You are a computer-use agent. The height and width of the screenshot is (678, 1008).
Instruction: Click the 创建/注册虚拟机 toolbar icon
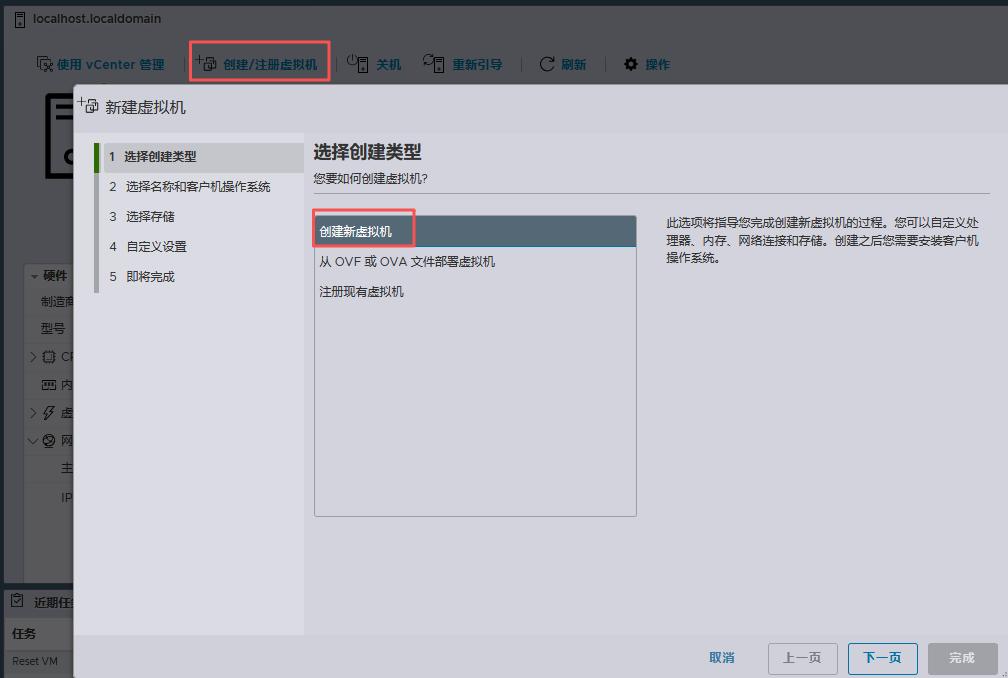[x=208, y=62]
